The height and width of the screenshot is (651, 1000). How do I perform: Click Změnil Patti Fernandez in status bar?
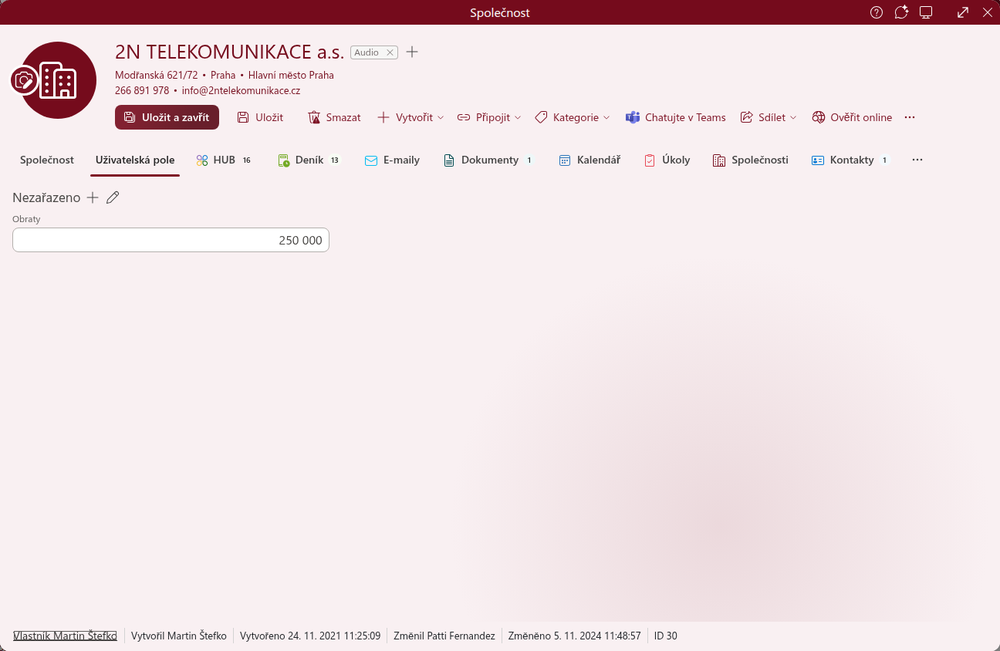[x=444, y=636]
